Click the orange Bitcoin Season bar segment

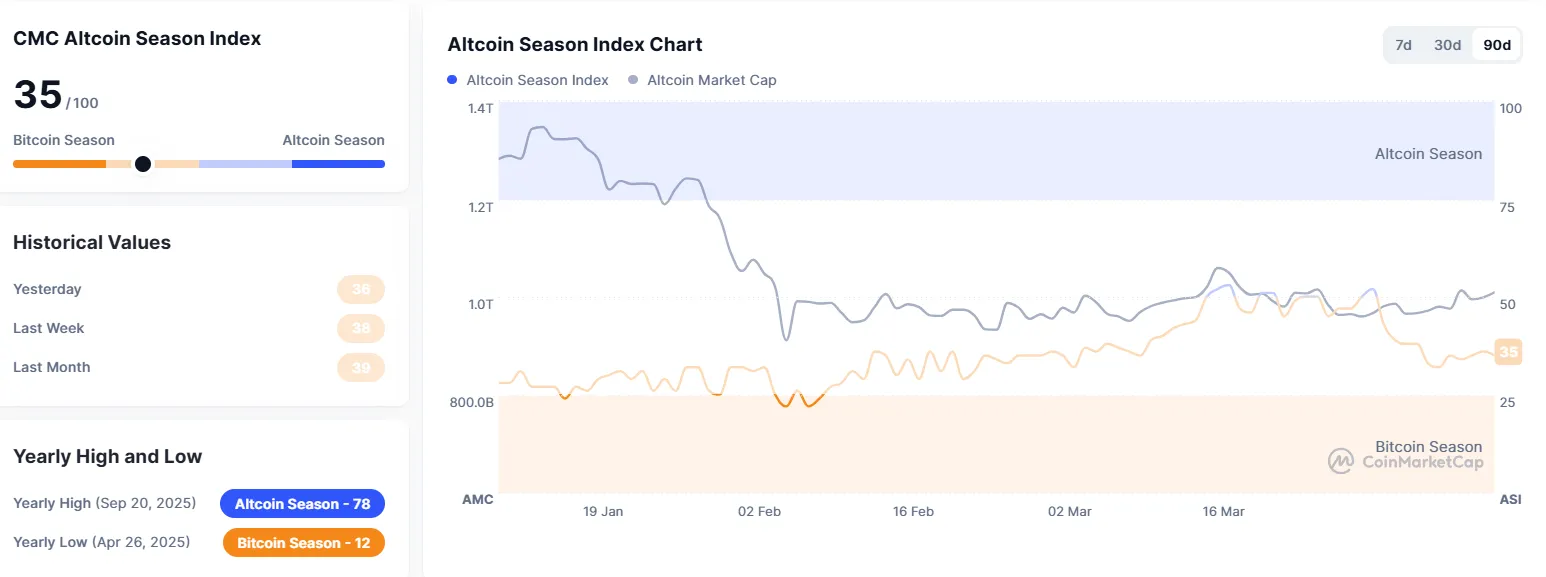(x=59, y=164)
